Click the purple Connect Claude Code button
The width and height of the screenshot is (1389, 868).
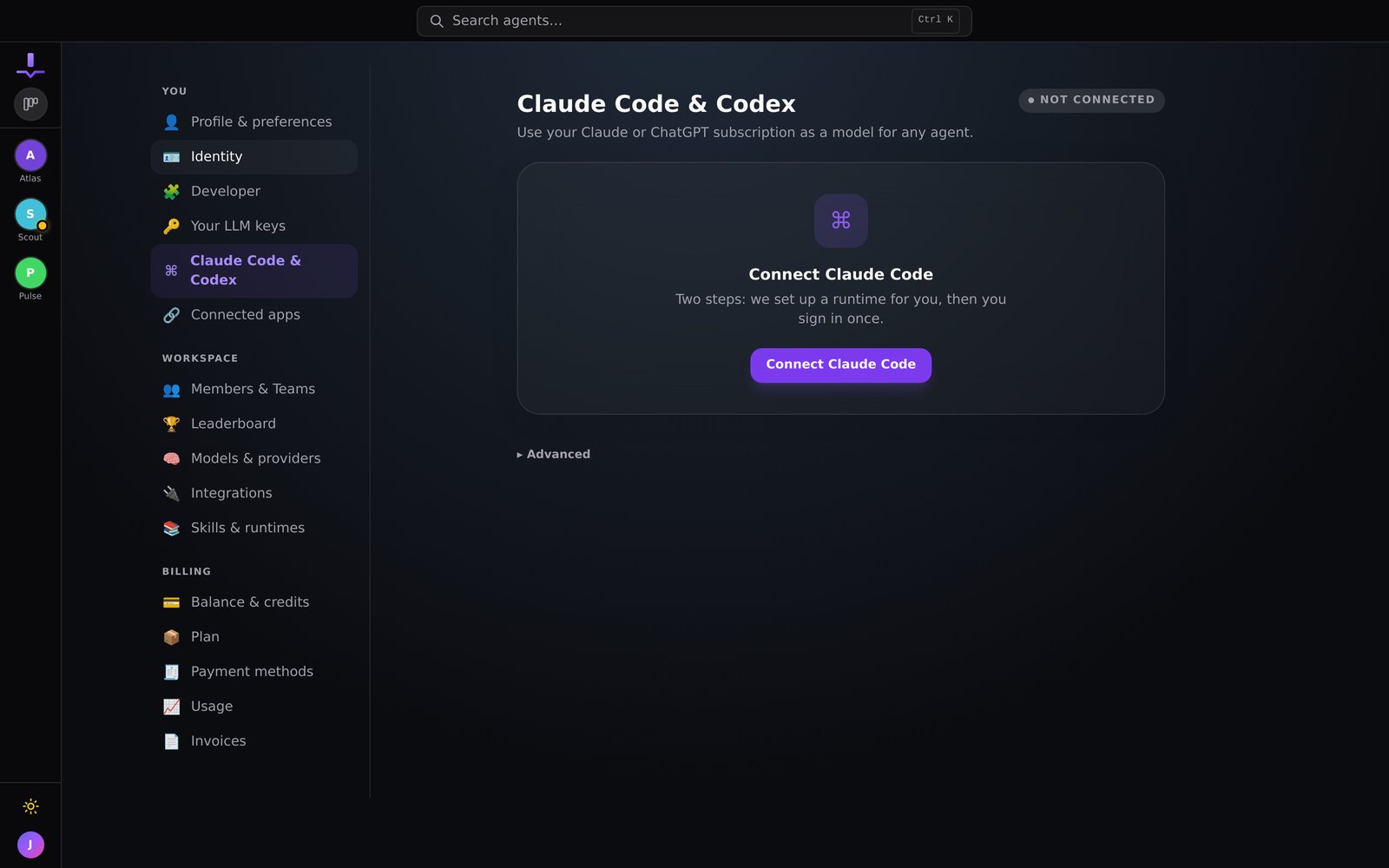(x=840, y=365)
